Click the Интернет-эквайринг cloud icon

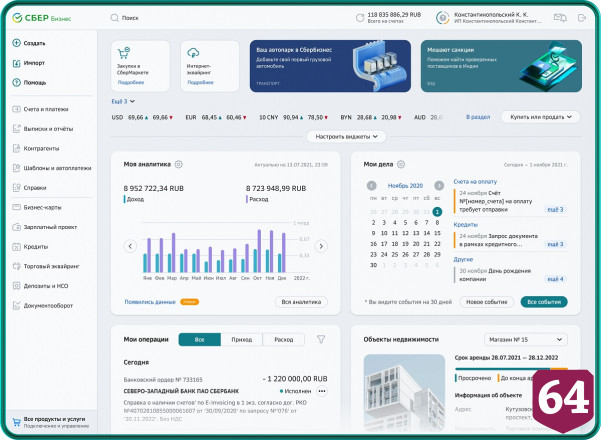193,53
